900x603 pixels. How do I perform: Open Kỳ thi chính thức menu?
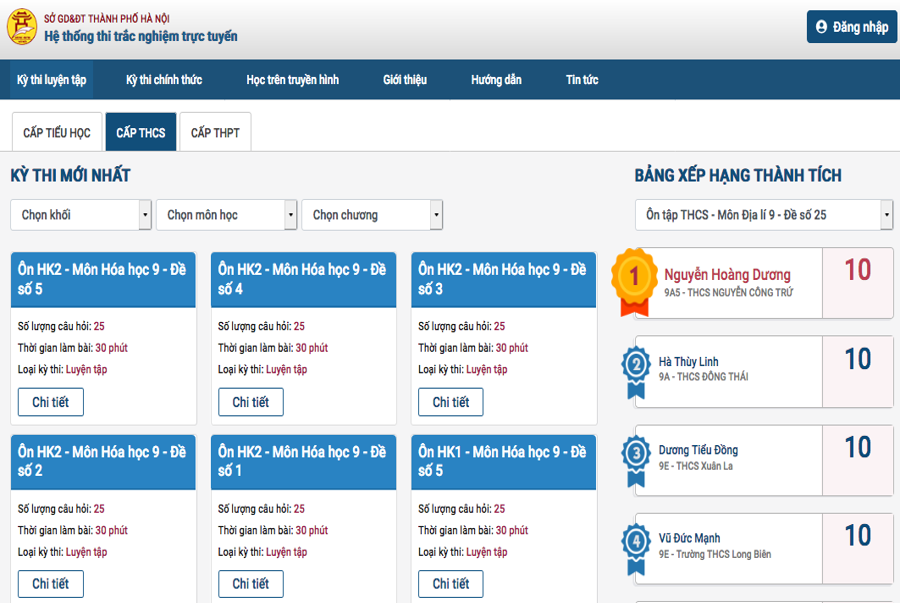(x=164, y=80)
